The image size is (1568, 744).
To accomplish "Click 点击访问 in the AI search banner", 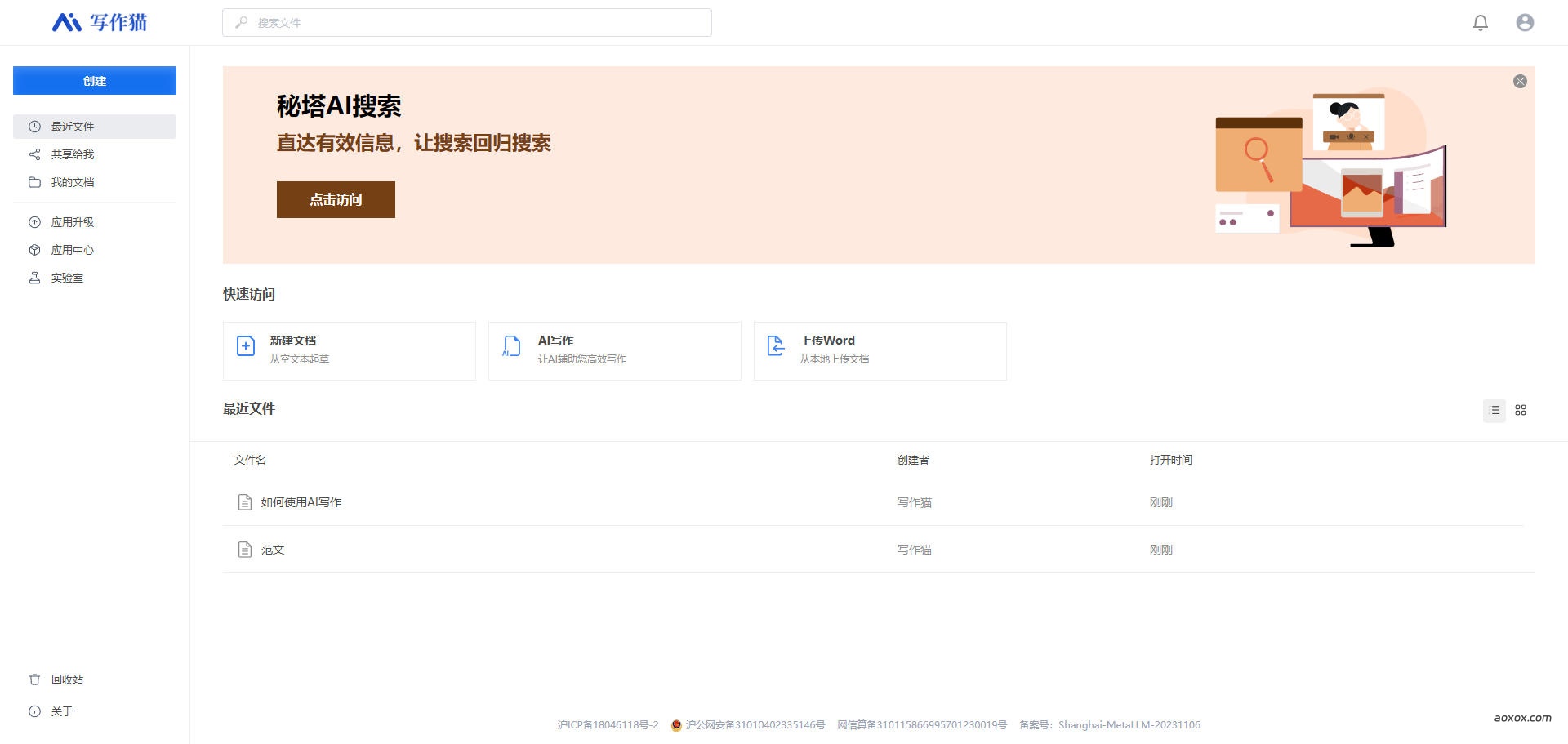I will 335,199.
